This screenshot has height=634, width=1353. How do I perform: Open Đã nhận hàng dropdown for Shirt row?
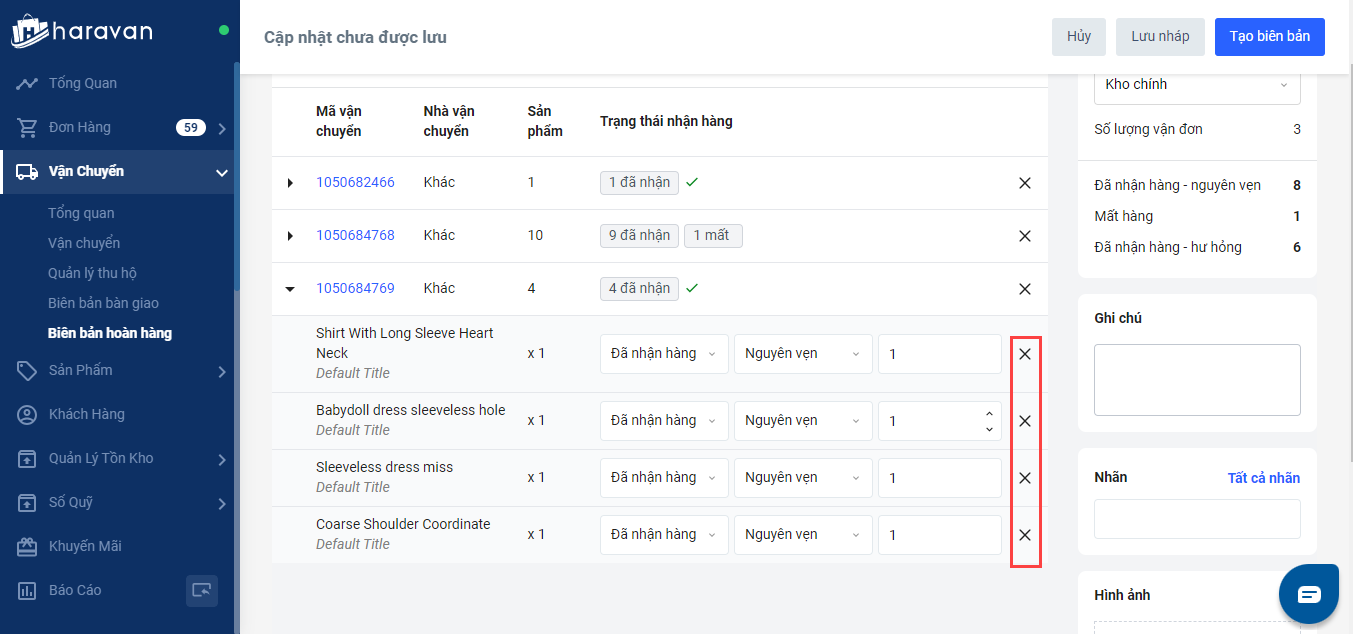pyautogui.click(x=664, y=354)
